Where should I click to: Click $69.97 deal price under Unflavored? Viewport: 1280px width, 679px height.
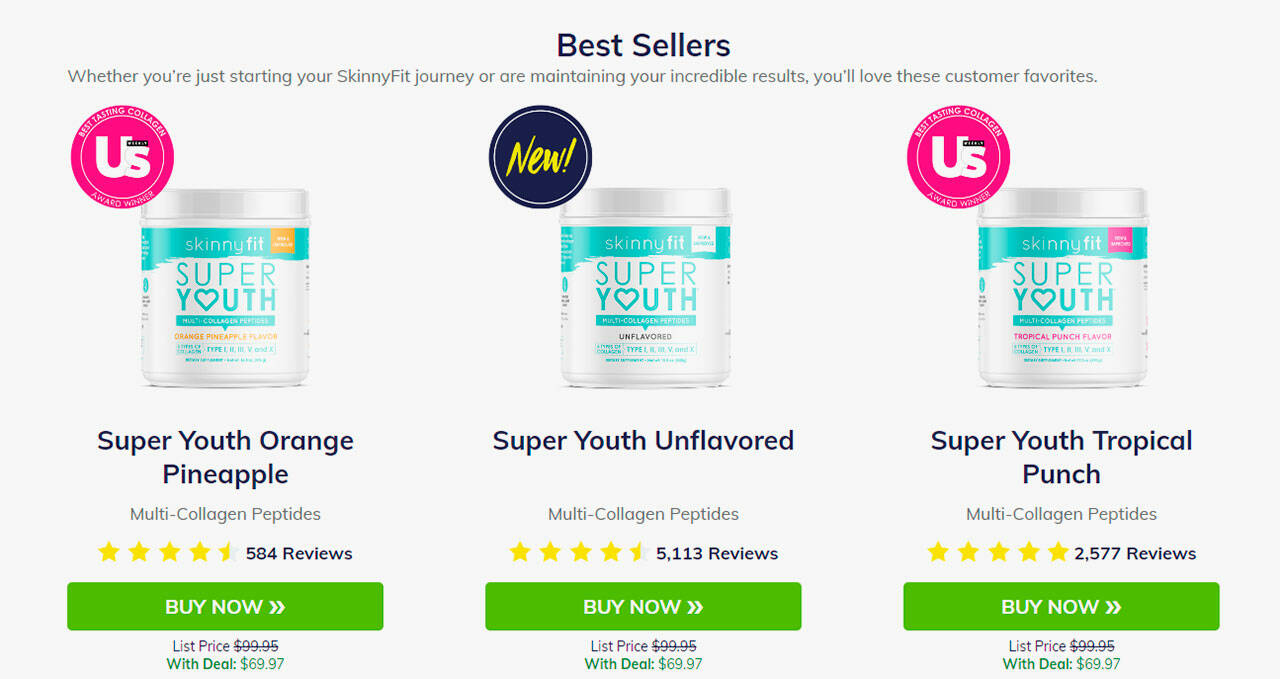(x=680, y=663)
